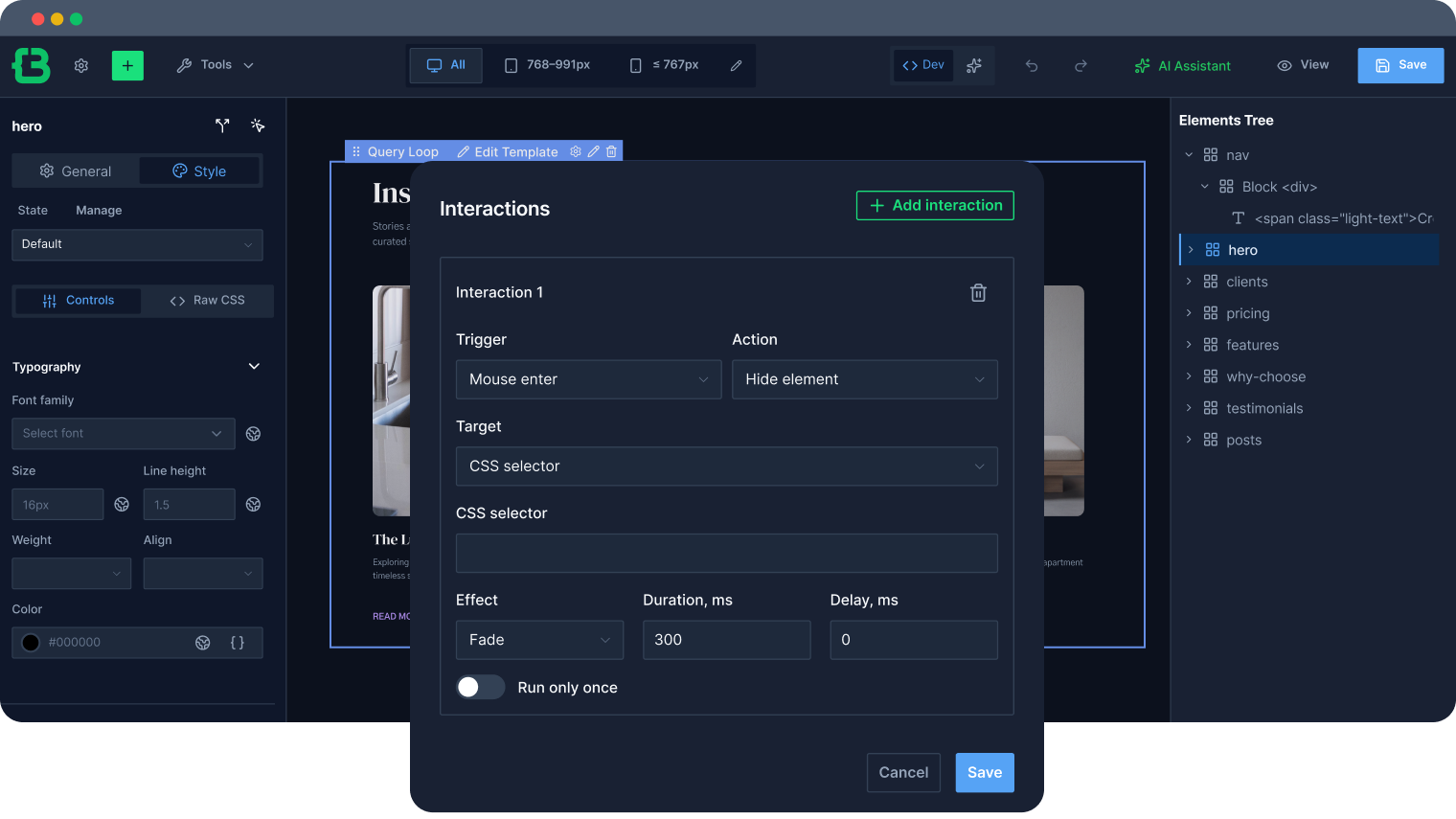Click the gear icon in Query Loop toolbar
The height and width of the screenshot is (819, 1456).
[x=576, y=151]
